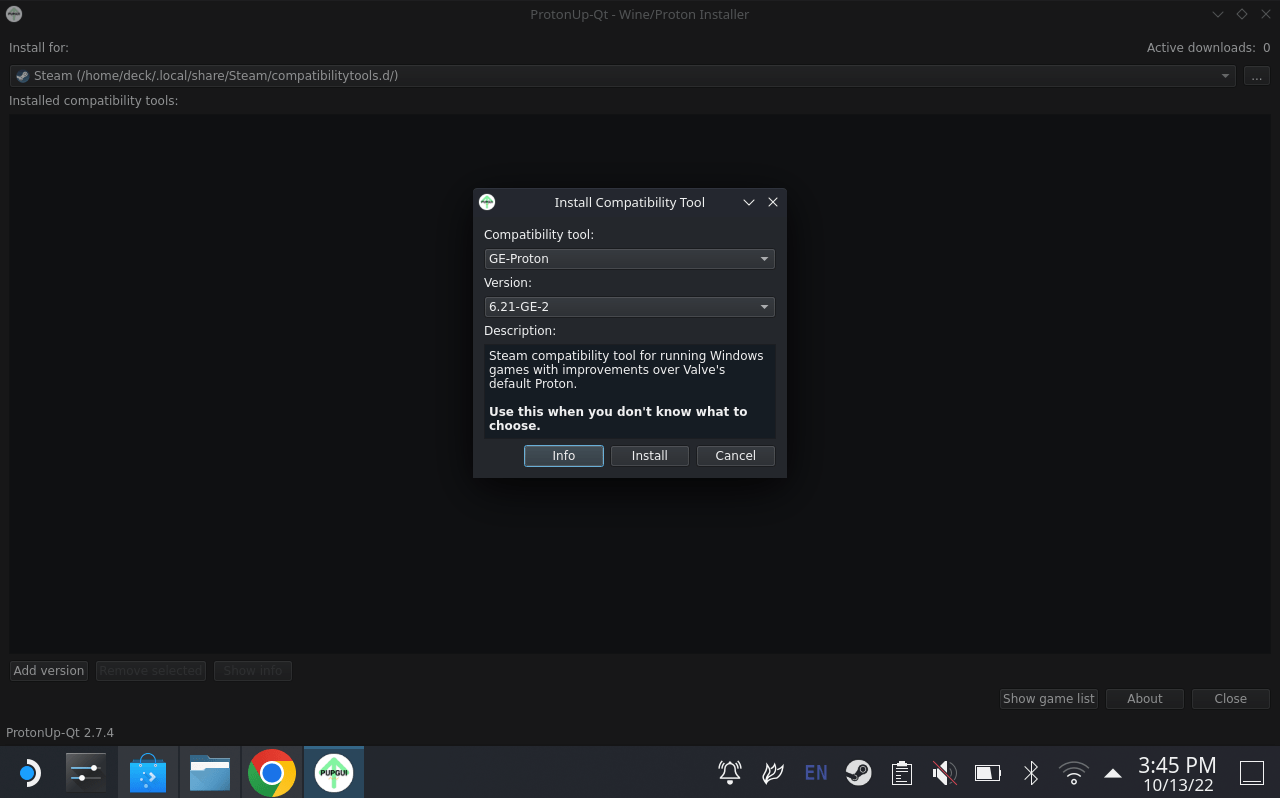The image size is (1280, 798).
Task: Open the Install for Steam path dropdown
Action: coord(622,76)
